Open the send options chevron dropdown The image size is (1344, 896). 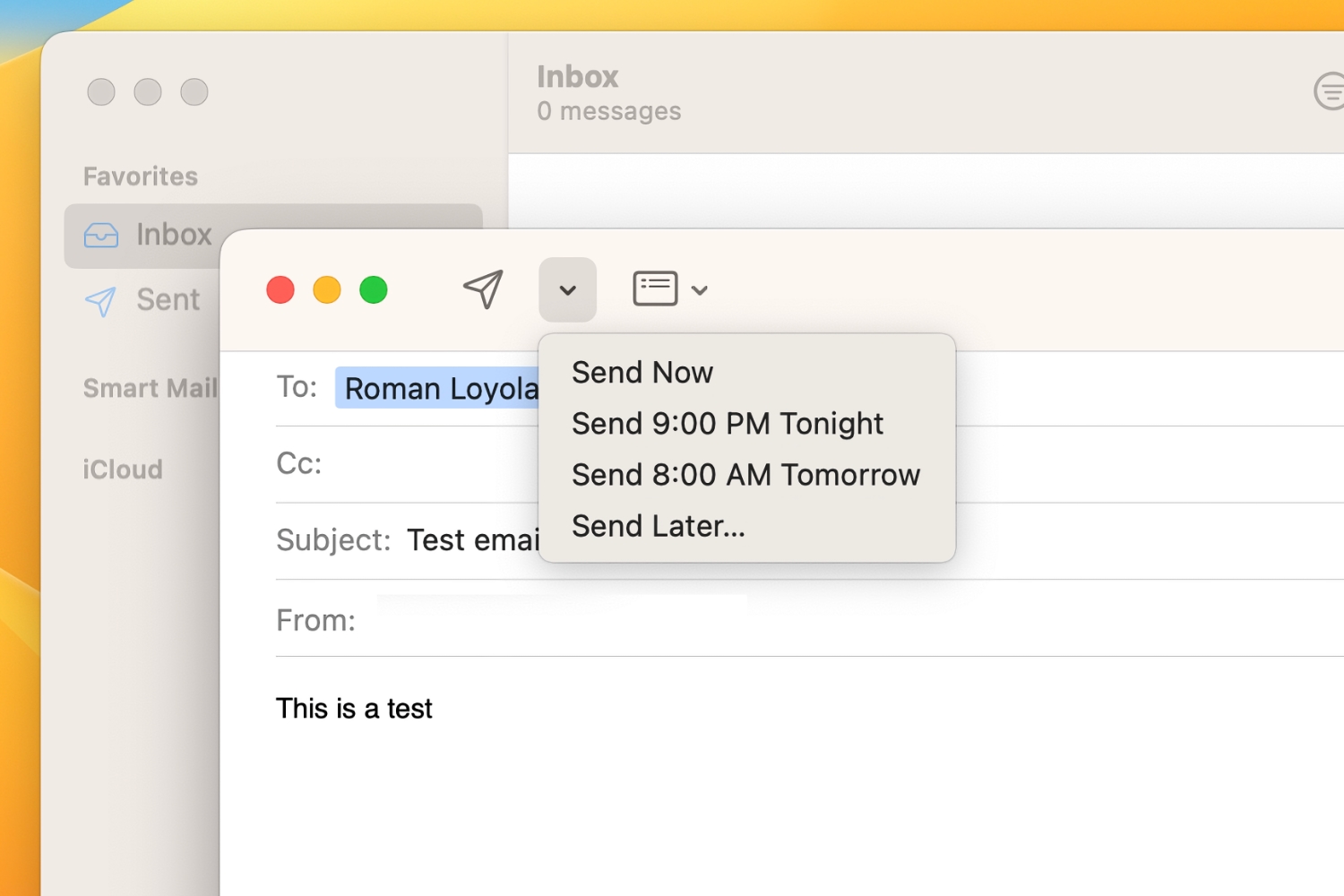click(566, 289)
